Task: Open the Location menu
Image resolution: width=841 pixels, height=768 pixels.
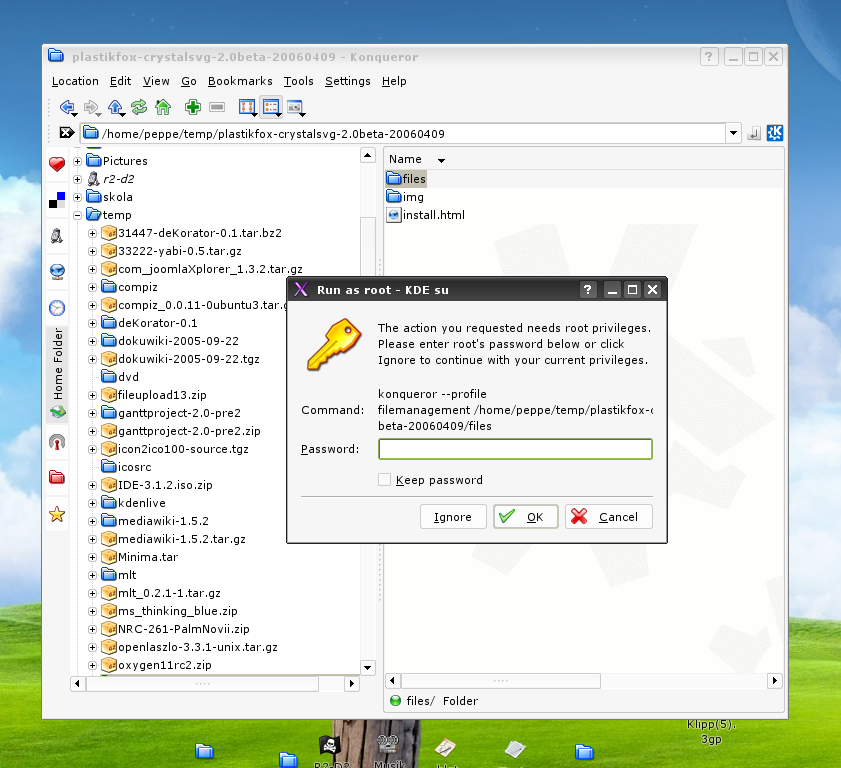Action: pyautogui.click(x=75, y=81)
